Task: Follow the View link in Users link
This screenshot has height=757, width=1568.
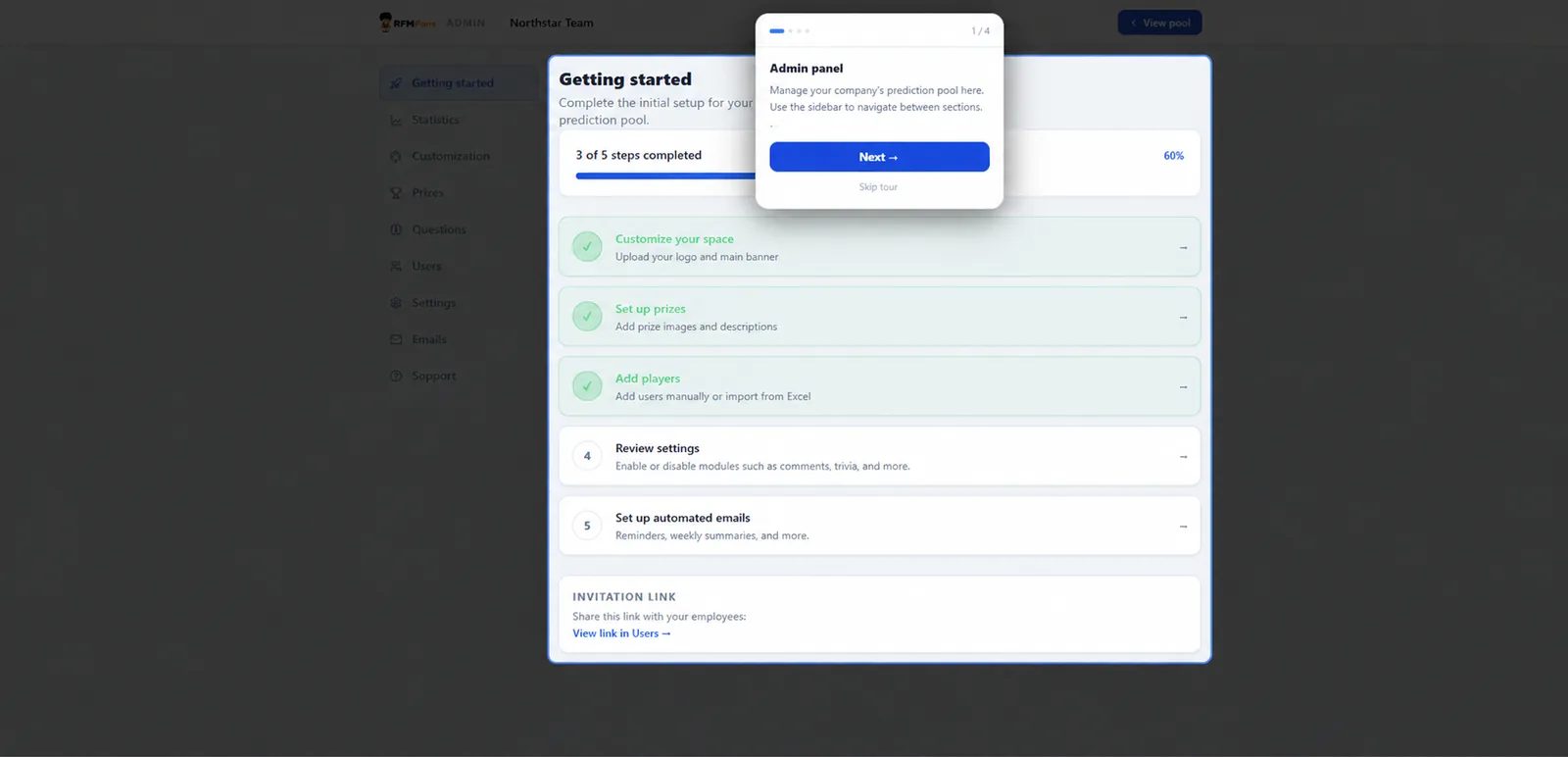Action: (621, 633)
